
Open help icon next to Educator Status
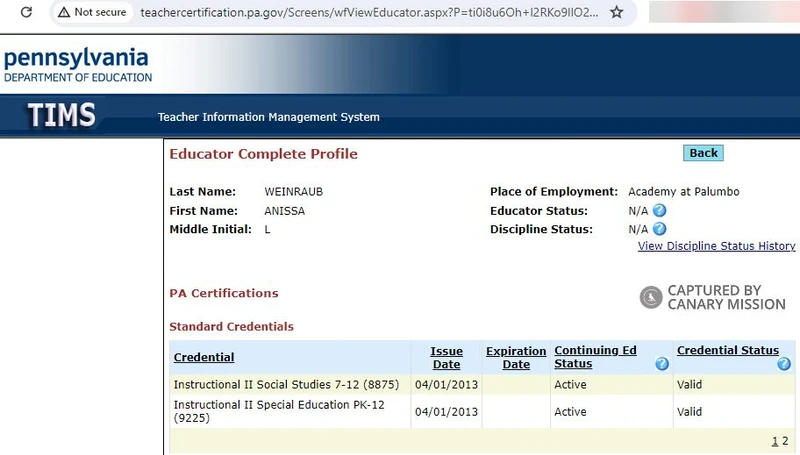coord(659,210)
